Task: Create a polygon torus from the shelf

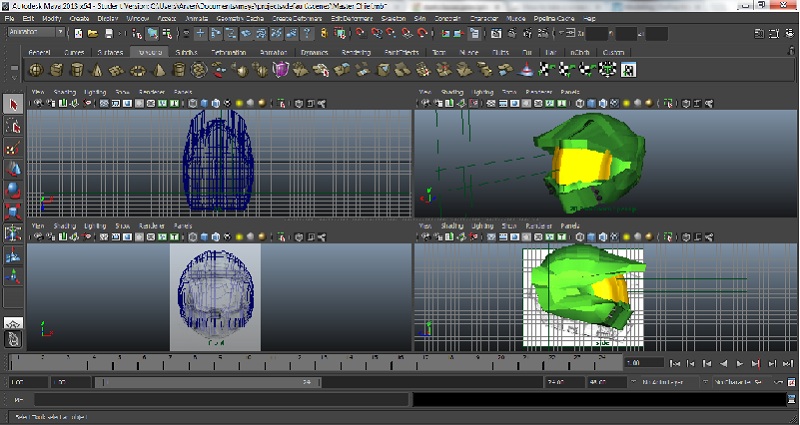Action: [x=138, y=70]
